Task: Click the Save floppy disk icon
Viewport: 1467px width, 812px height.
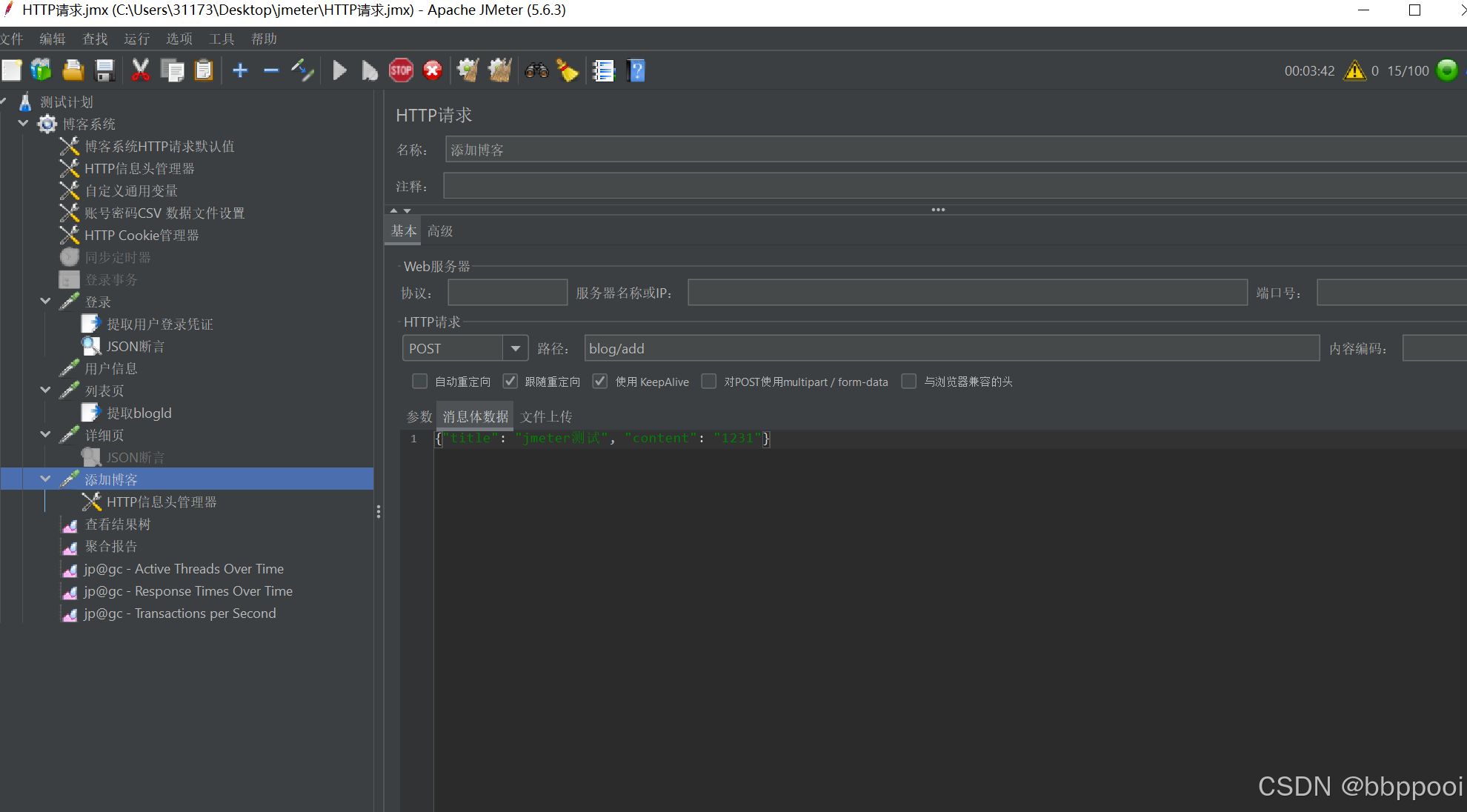Action: [105, 71]
